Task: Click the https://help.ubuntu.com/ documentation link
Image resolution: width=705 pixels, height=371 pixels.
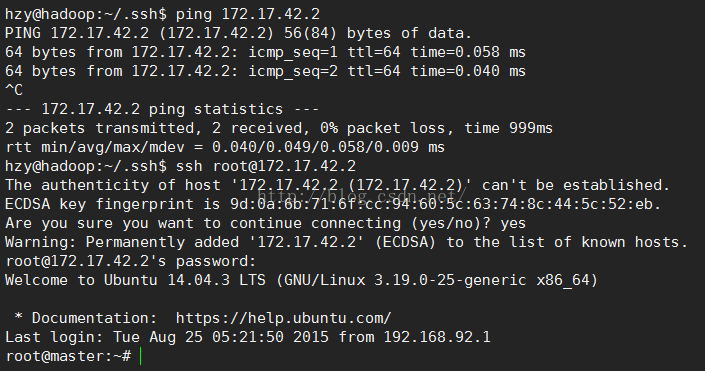Action: (x=284, y=318)
